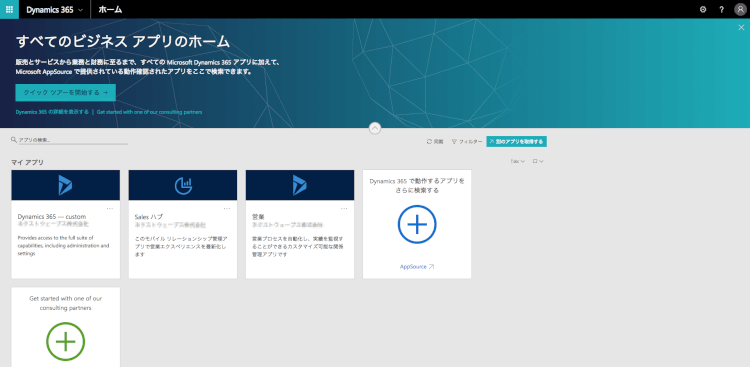Open the settings gear icon

(x=703, y=9)
